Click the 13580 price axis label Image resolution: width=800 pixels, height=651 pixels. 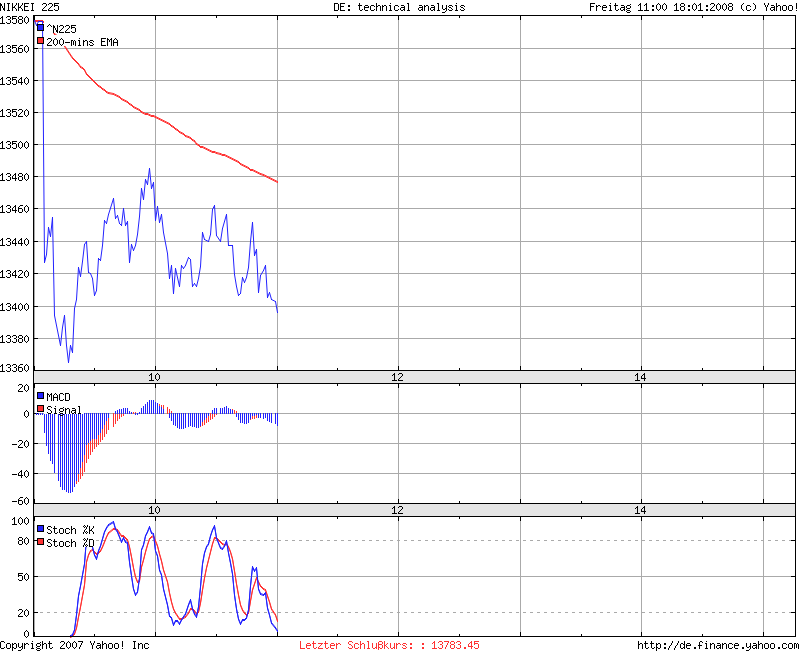click(x=15, y=20)
